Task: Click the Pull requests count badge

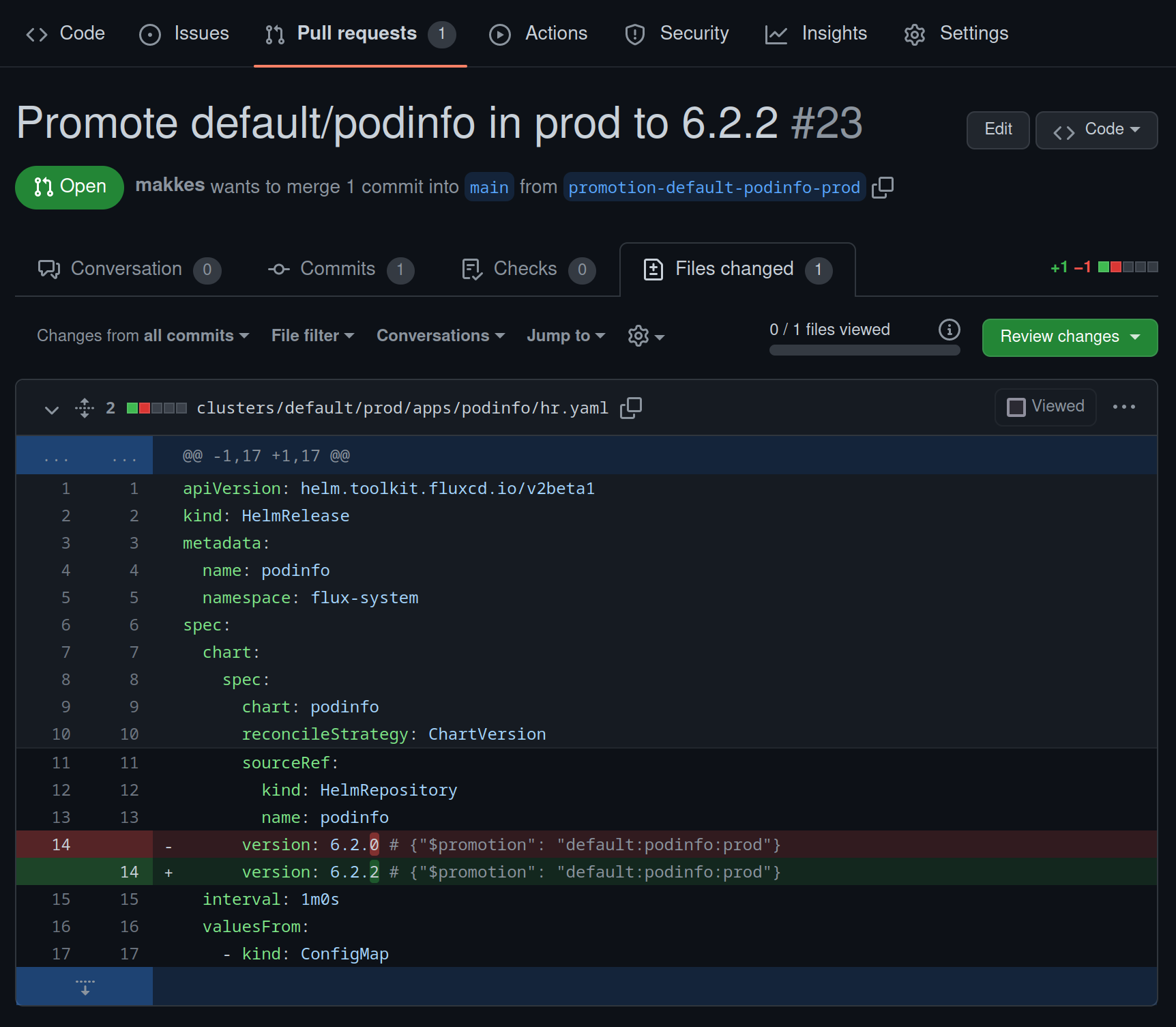Action: click(x=442, y=34)
